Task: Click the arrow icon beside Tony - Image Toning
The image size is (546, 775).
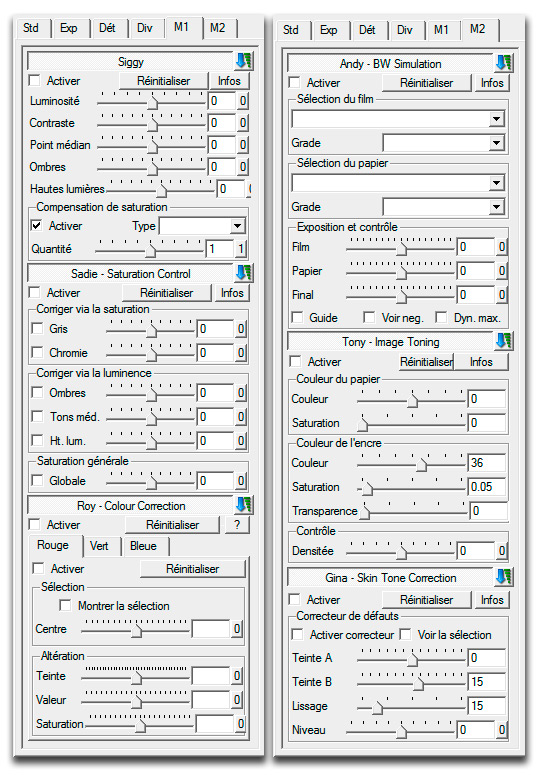Action: [x=504, y=341]
